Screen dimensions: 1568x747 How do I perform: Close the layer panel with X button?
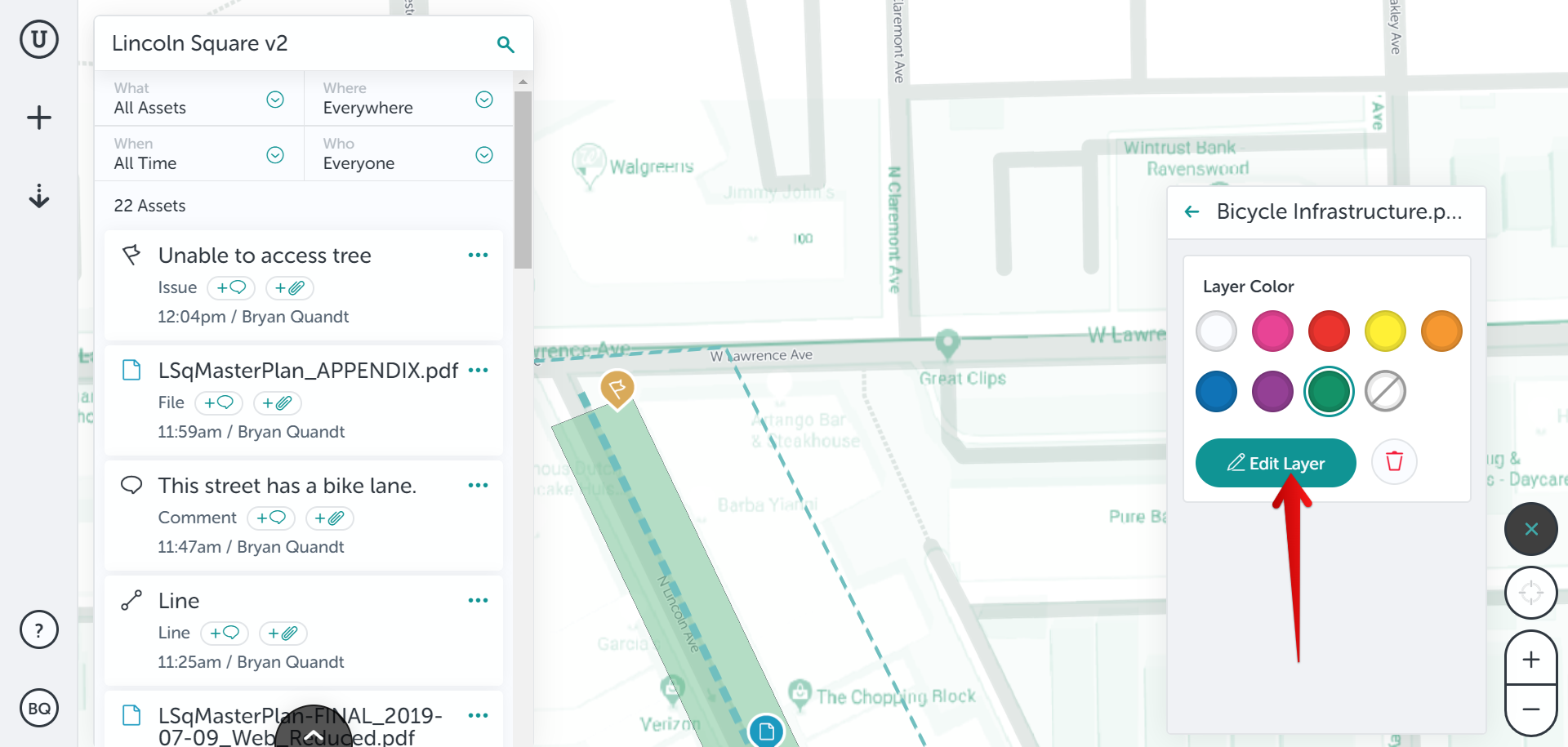point(1531,529)
